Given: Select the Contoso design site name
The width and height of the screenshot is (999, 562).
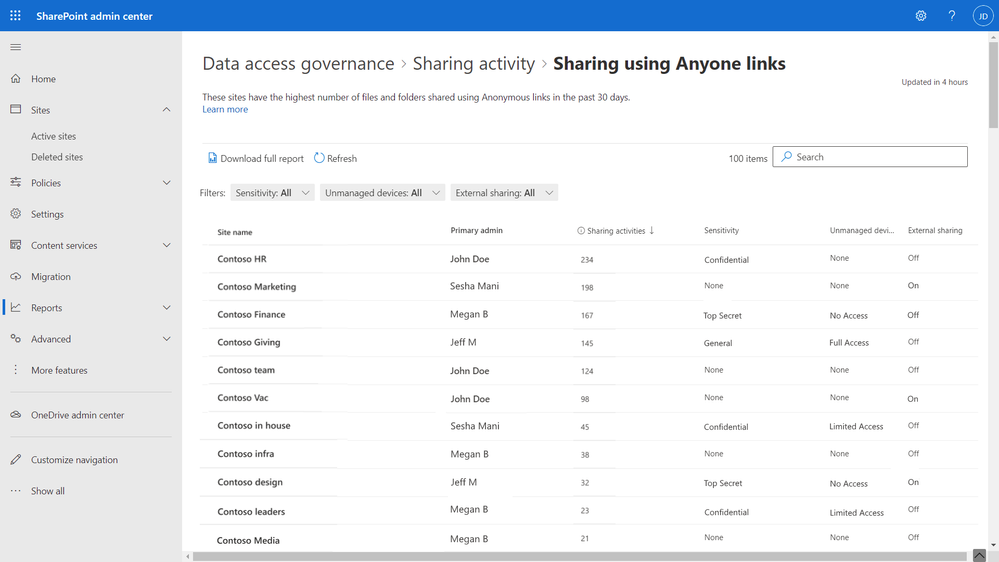Looking at the screenshot, I should tap(250, 482).
